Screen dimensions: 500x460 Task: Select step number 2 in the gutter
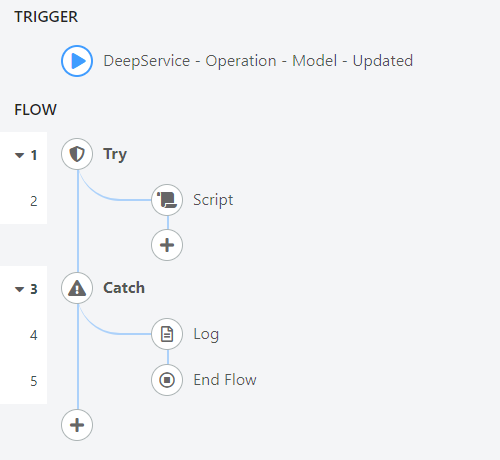34,201
